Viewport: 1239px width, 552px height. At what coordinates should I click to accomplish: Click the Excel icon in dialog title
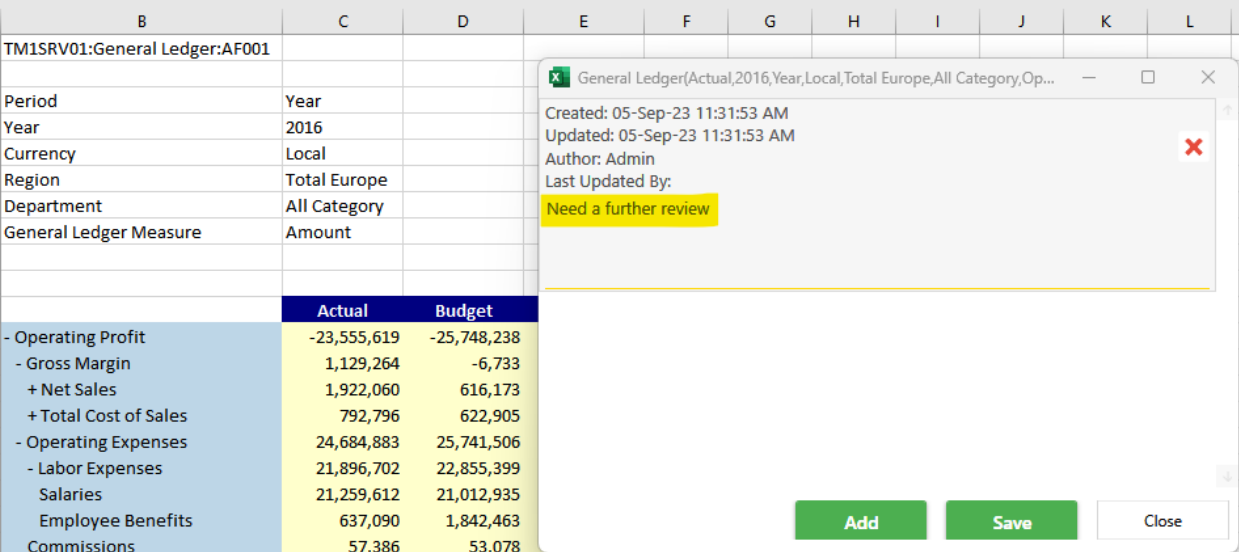560,77
